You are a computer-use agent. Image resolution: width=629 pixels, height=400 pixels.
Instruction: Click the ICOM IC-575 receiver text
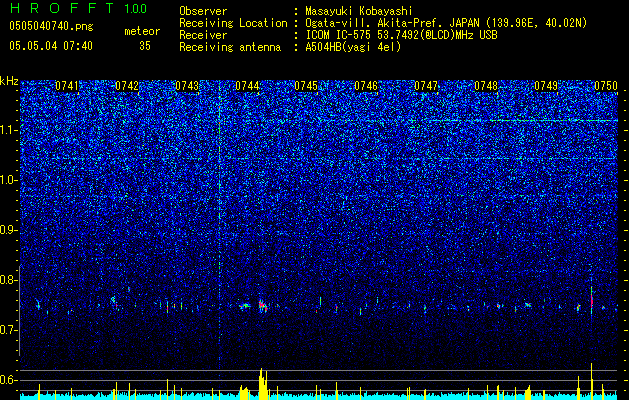tap(401, 35)
